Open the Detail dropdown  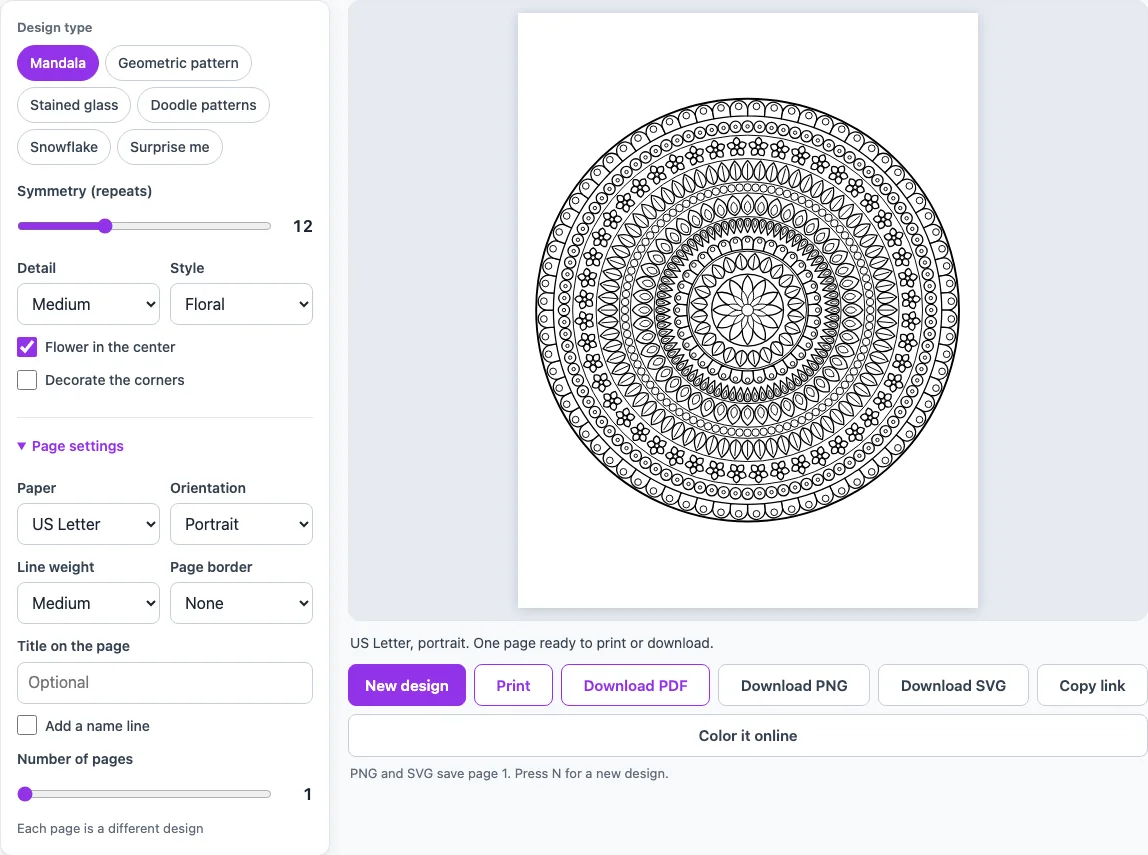point(89,304)
